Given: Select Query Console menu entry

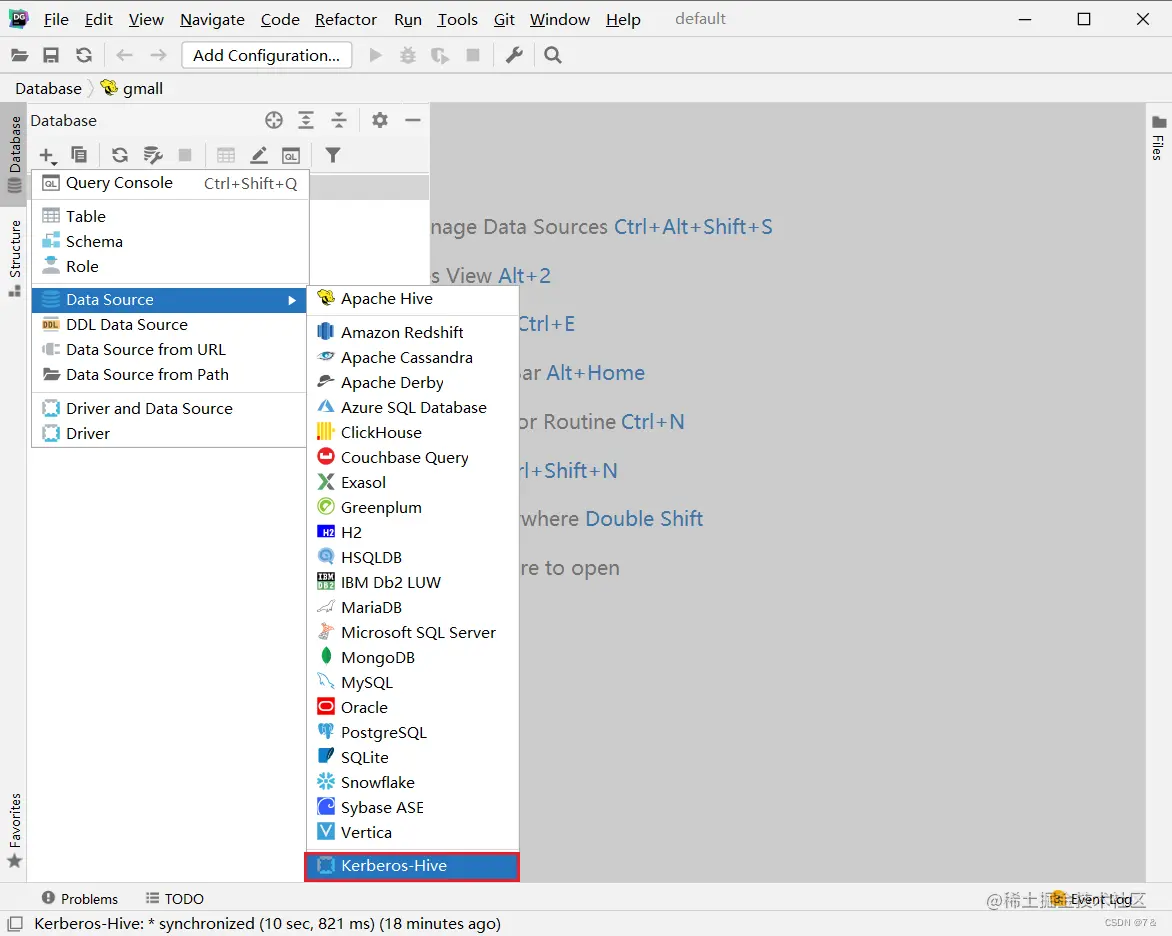Looking at the screenshot, I should coord(170,183).
